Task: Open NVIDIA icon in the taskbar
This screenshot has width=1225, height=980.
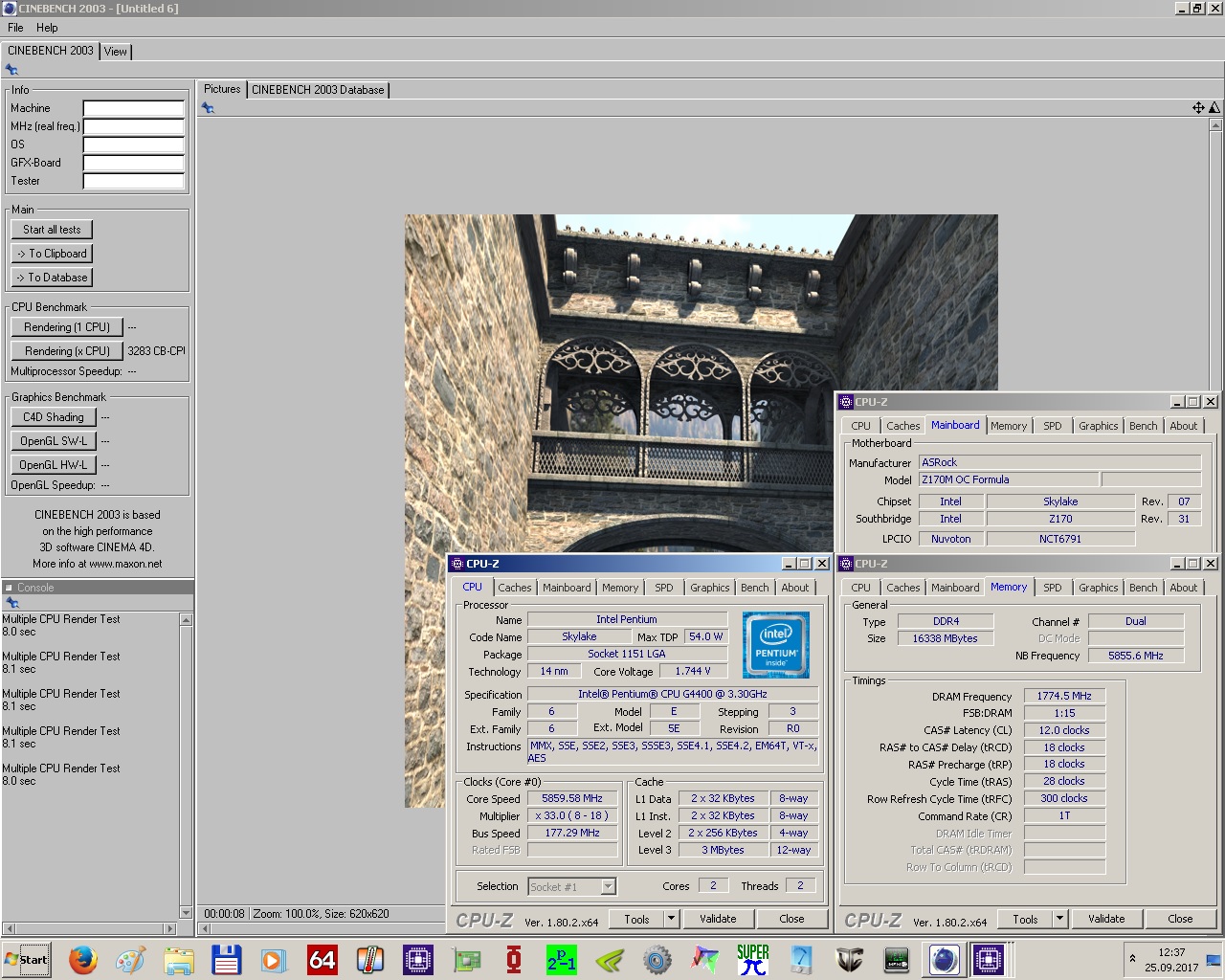Action: tap(610, 959)
